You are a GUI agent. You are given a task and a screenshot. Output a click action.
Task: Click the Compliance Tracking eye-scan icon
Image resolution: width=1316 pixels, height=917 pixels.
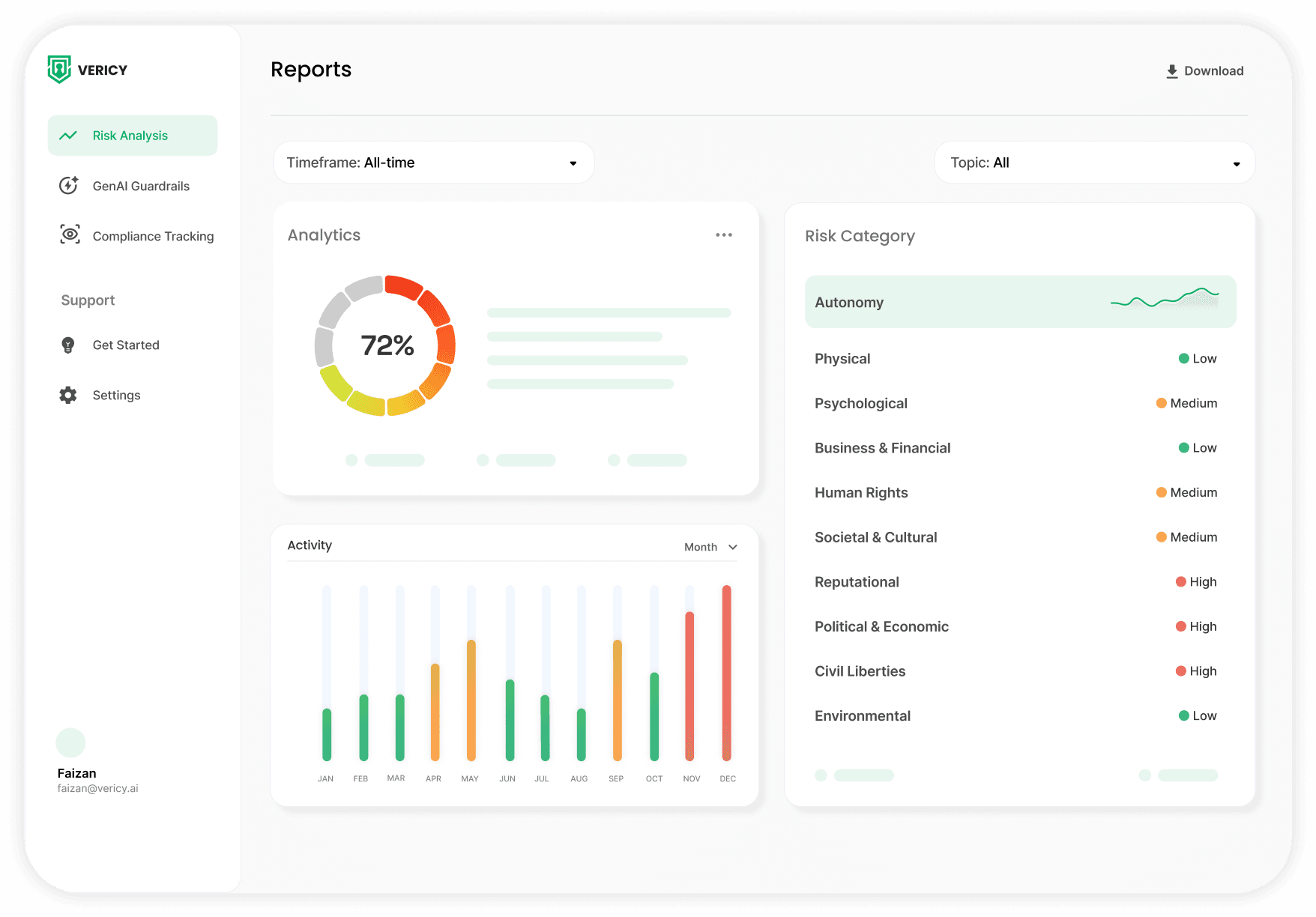[70, 235]
